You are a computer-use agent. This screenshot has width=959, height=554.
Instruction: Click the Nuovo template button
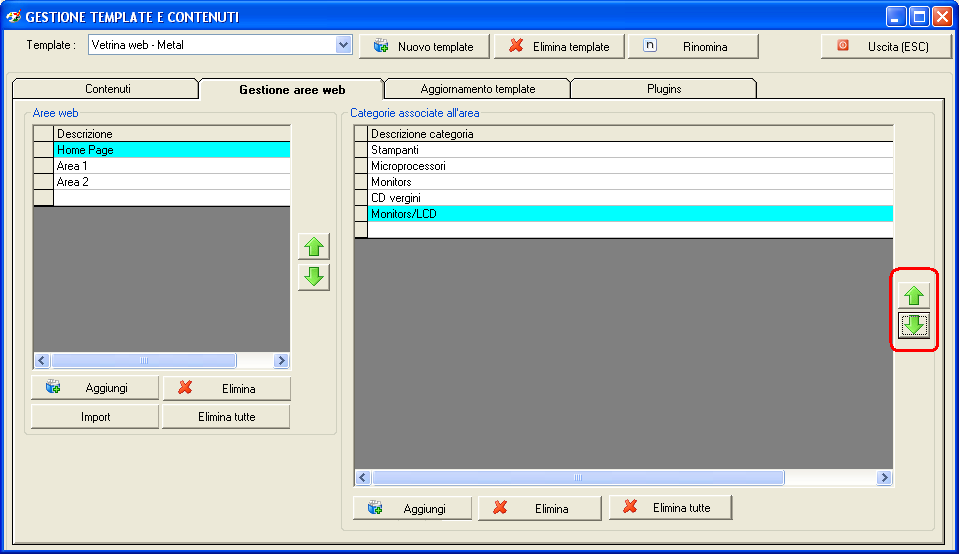424,46
